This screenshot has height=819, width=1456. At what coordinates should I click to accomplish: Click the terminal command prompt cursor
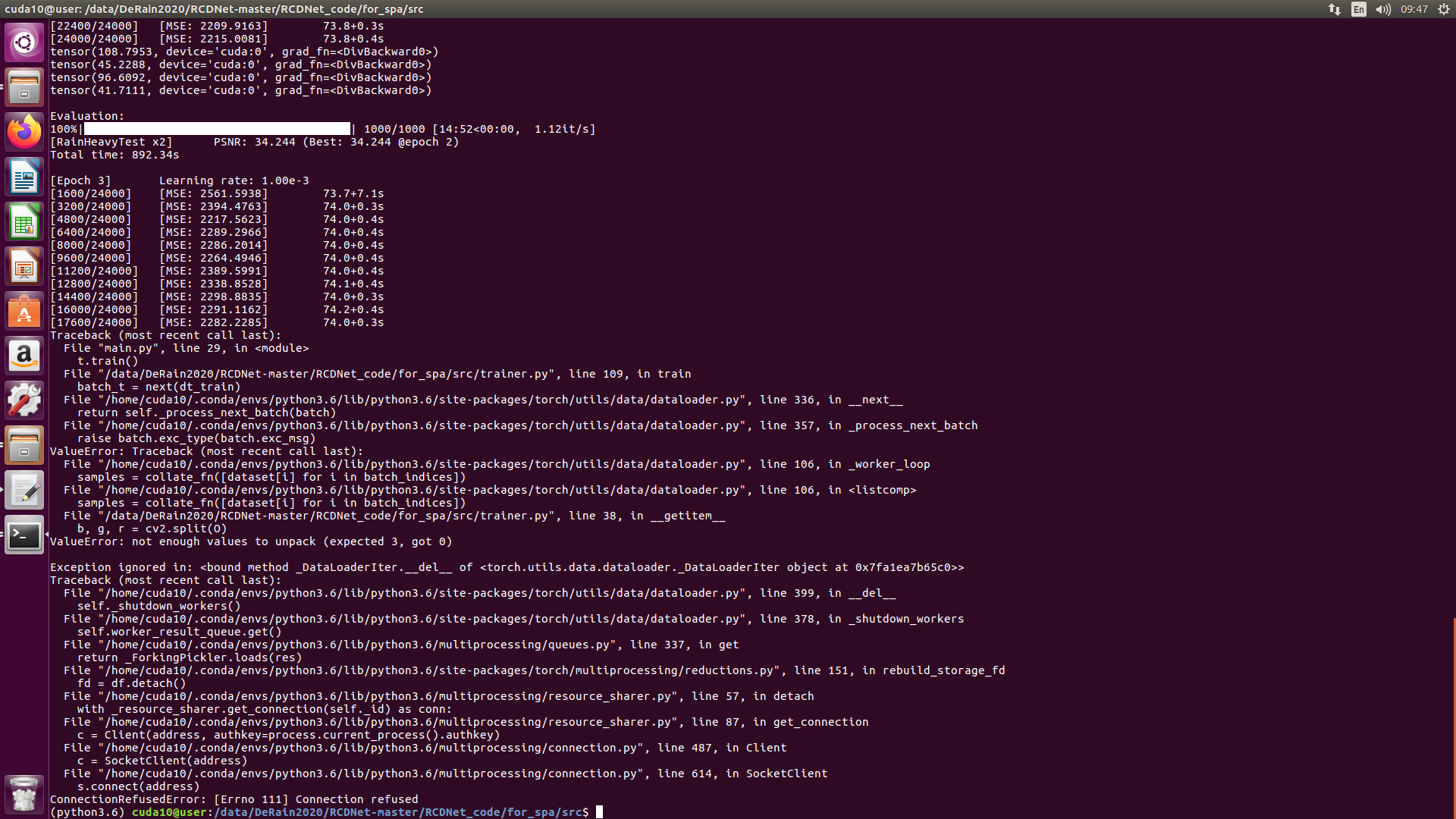(x=599, y=812)
